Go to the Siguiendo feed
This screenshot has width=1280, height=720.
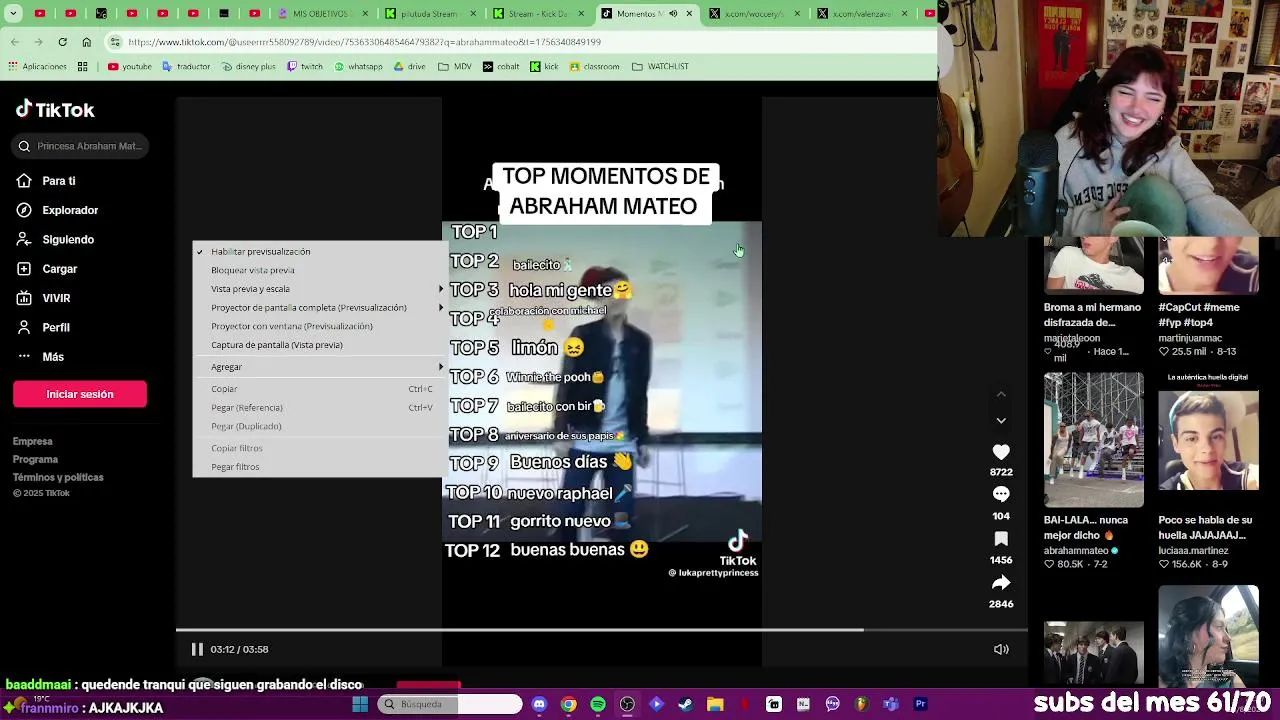pos(56,240)
